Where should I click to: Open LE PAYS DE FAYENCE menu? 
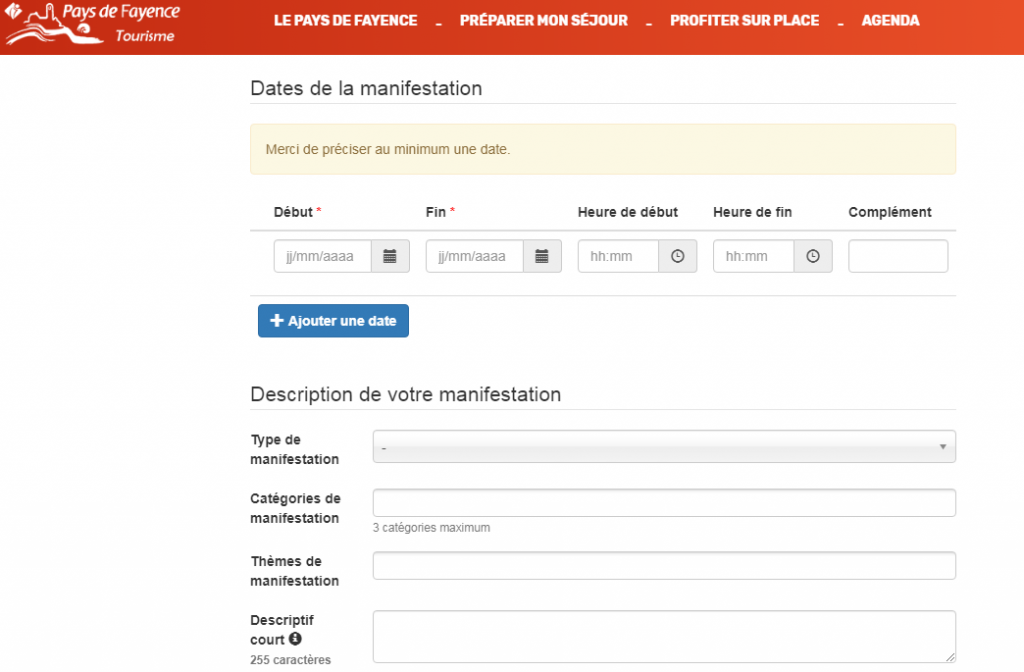pos(345,21)
